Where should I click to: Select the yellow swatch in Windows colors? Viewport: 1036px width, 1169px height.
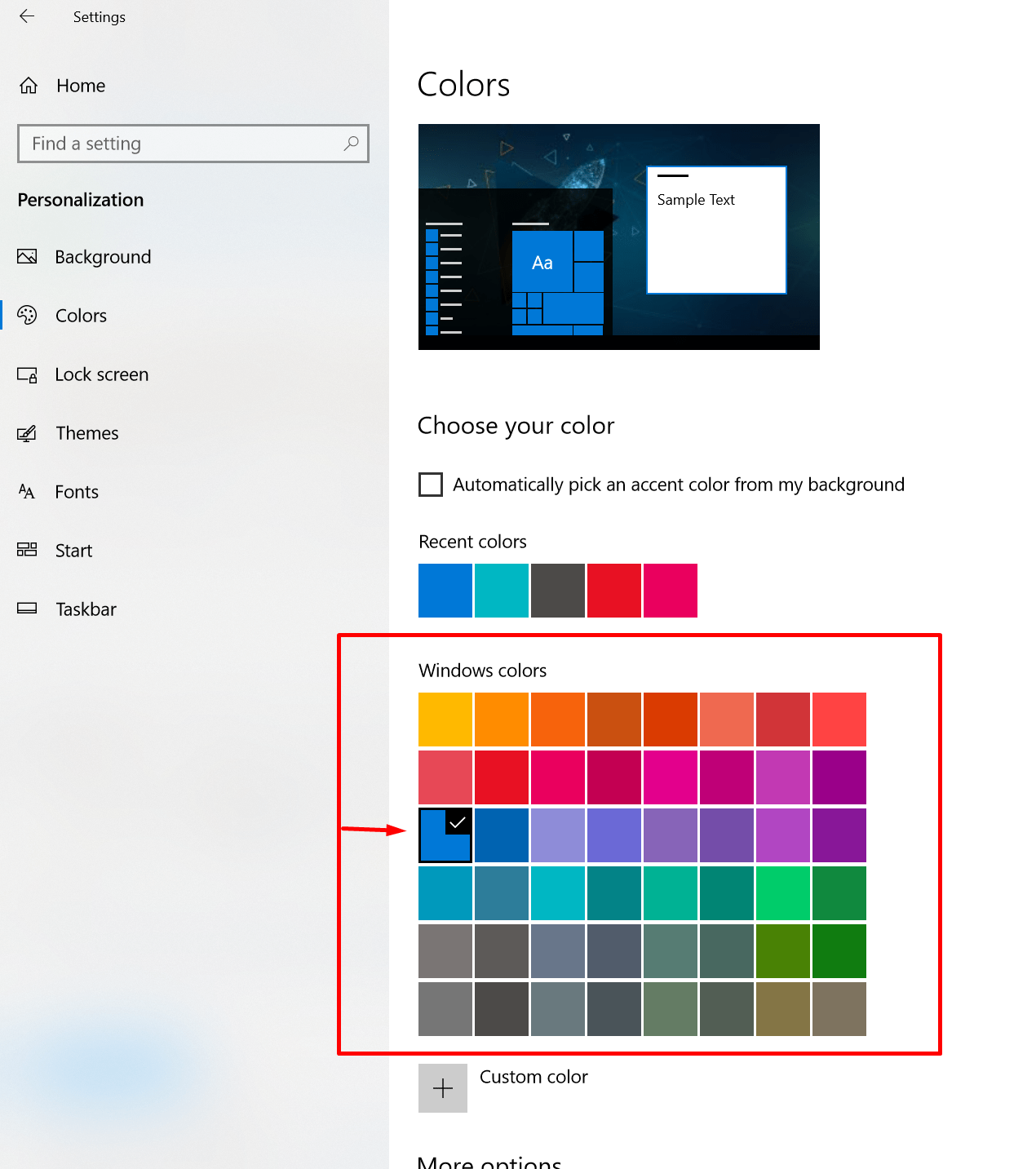(x=445, y=719)
